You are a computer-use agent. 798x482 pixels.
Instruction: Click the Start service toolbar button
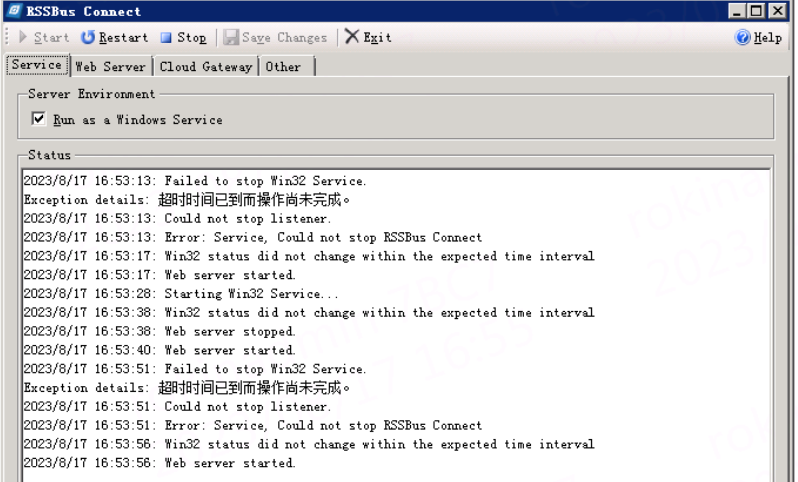pos(45,38)
